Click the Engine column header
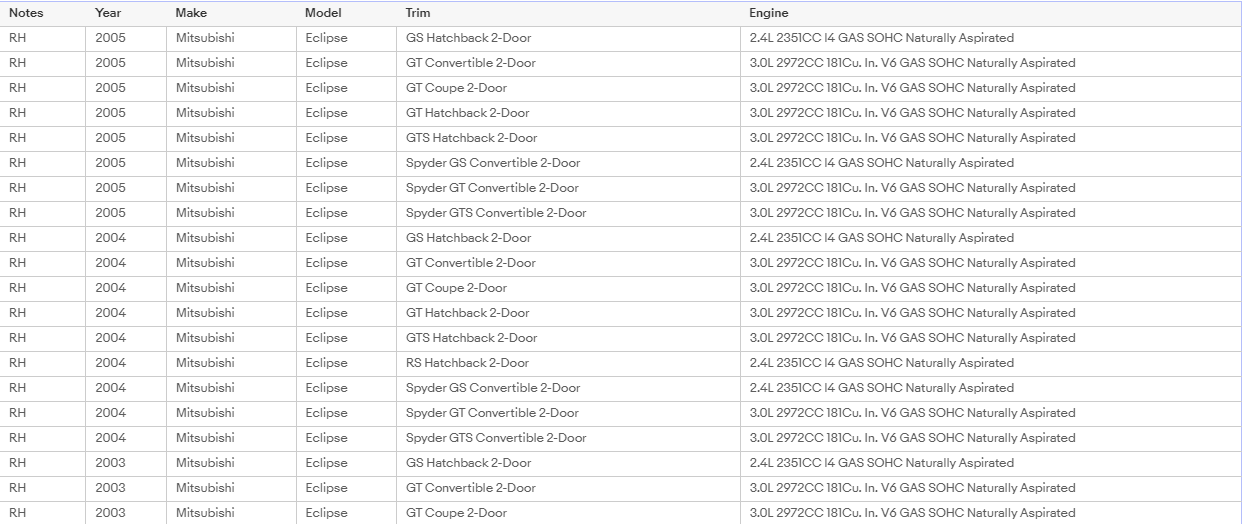Screen dimensions: 1243x524 pos(769,13)
